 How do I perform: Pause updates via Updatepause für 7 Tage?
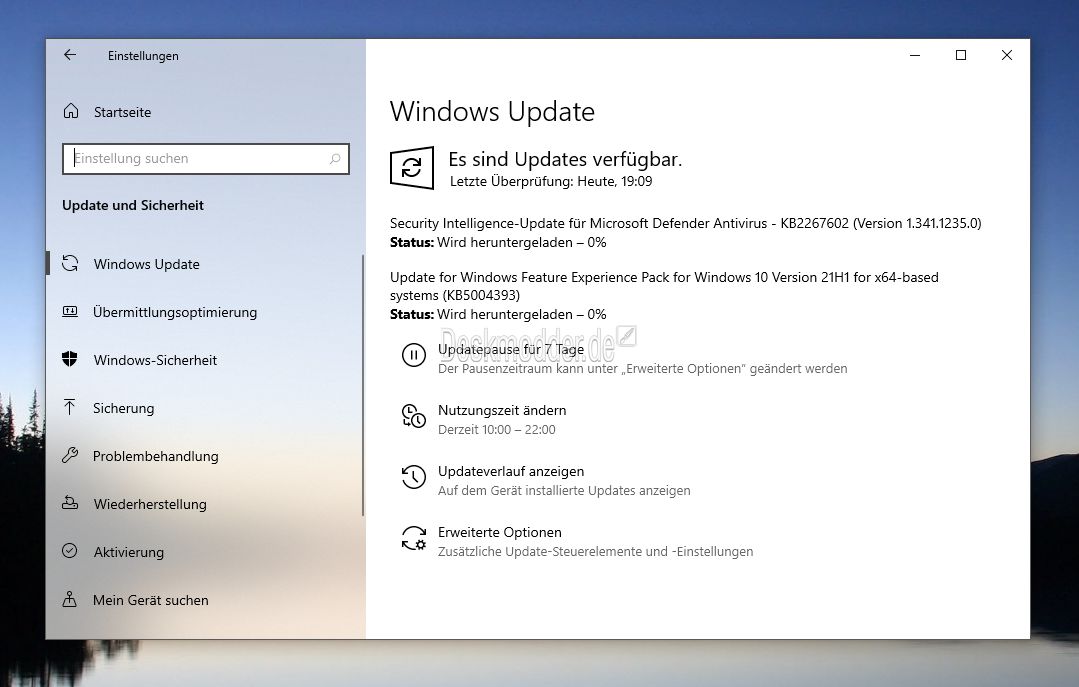tap(511, 349)
